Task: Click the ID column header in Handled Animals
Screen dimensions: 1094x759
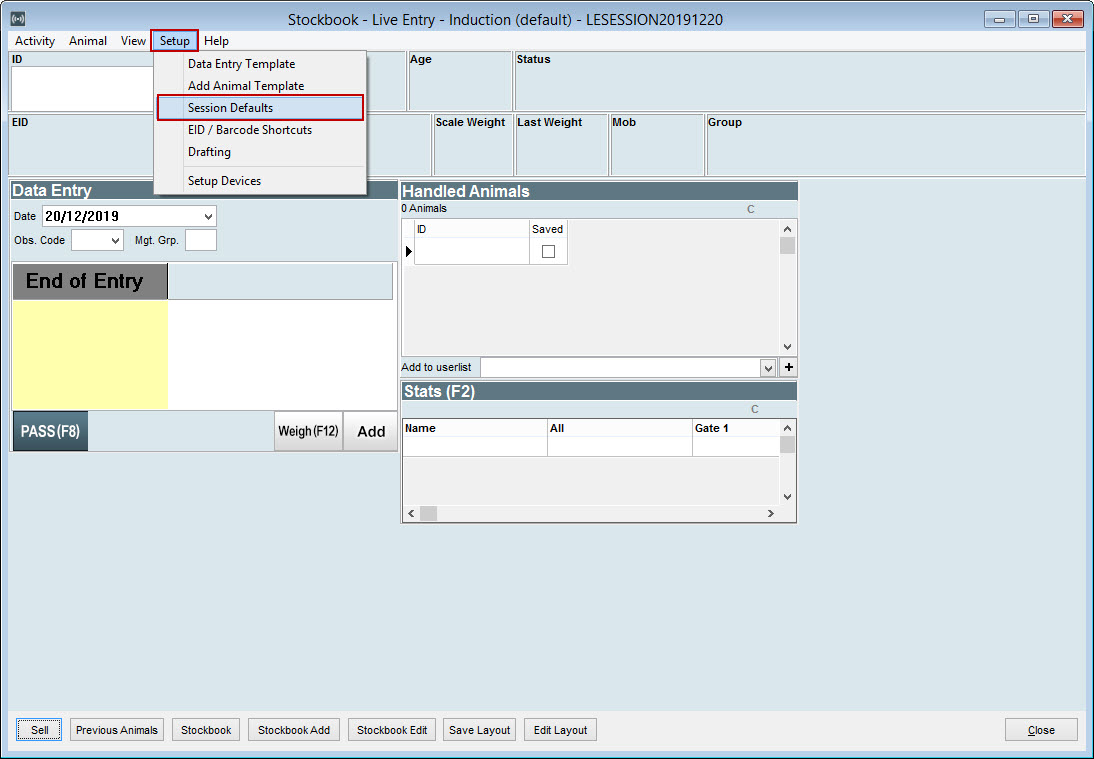Action: click(x=472, y=229)
